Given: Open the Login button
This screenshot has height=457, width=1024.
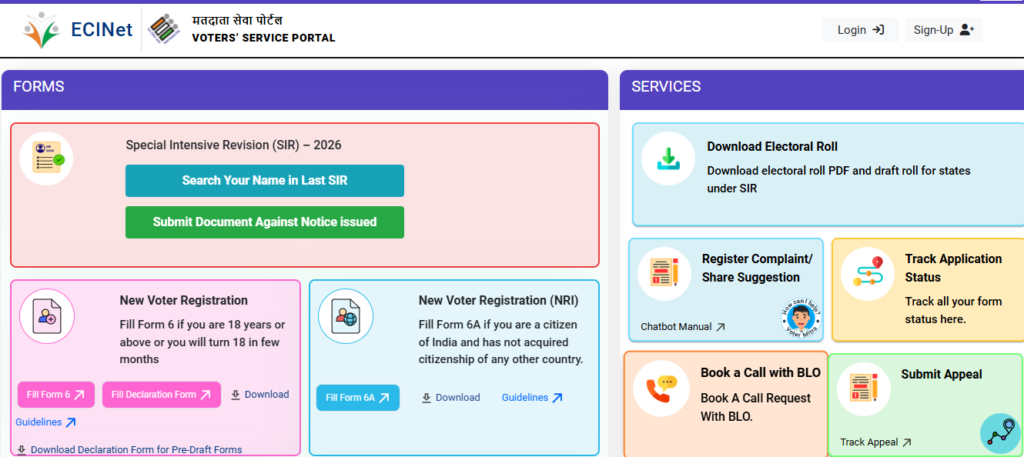Looking at the screenshot, I should click(x=860, y=30).
